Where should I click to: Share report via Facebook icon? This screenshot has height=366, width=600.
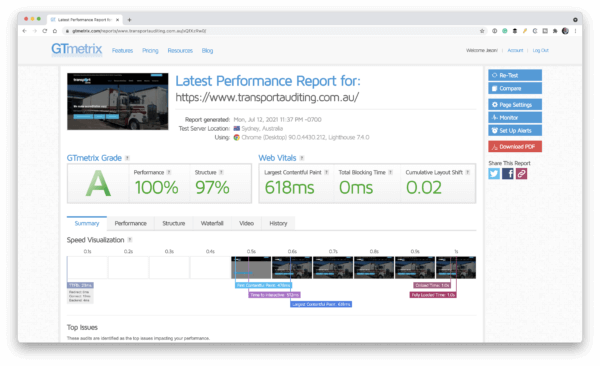(x=508, y=174)
